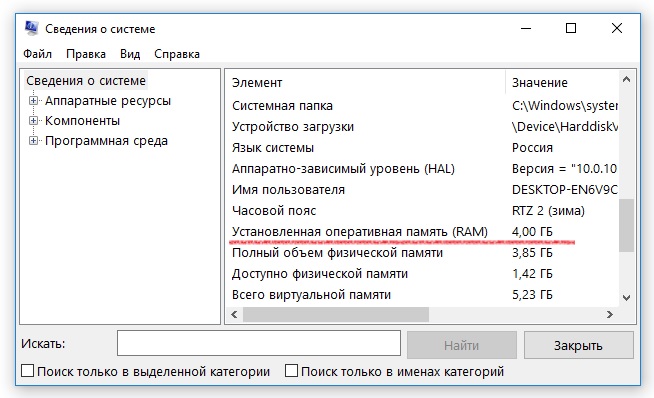Click the Значение column header
654x398 pixels.
(562, 83)
